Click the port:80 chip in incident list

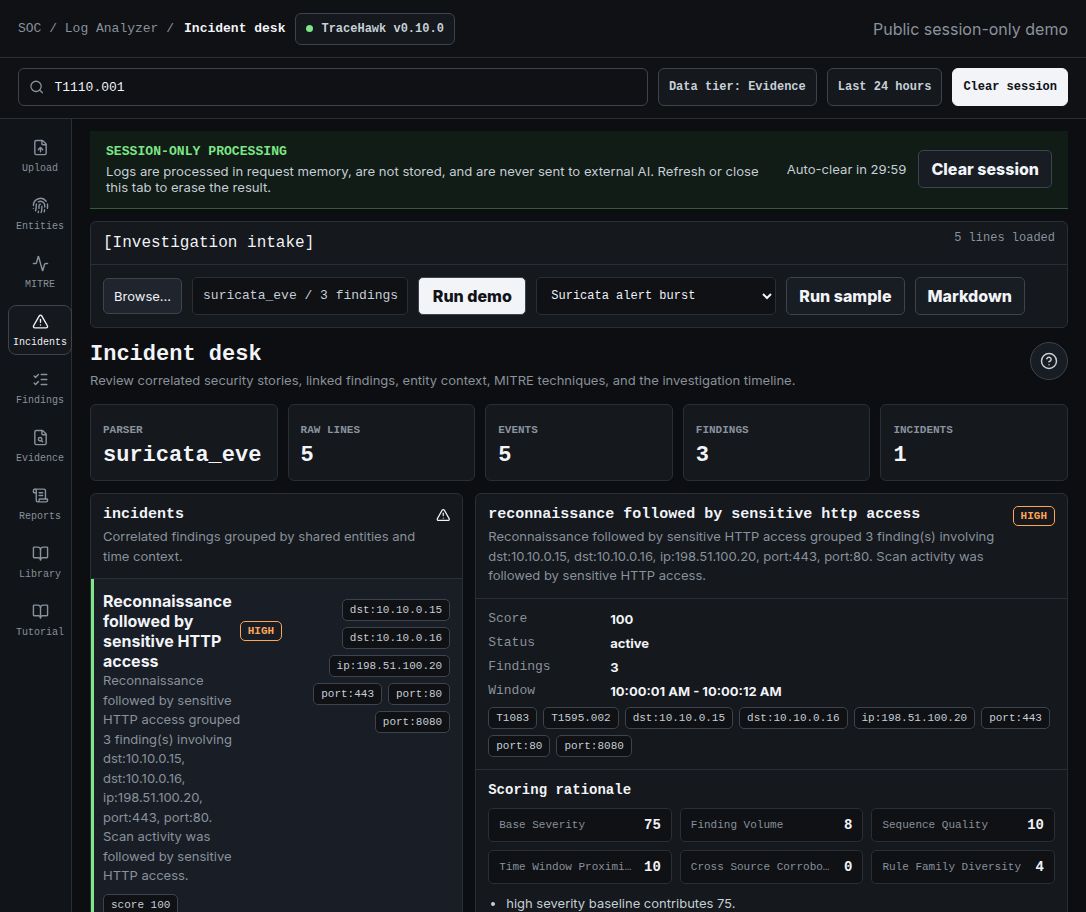point(419,694)
